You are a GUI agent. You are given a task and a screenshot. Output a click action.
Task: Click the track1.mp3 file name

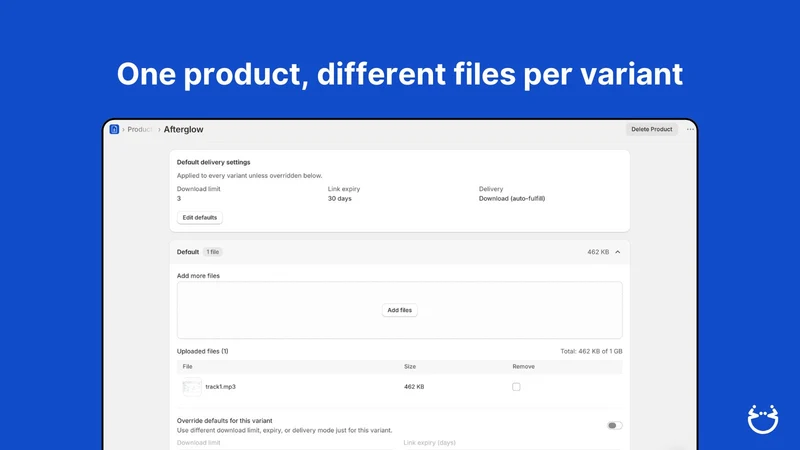coord(220,387)
